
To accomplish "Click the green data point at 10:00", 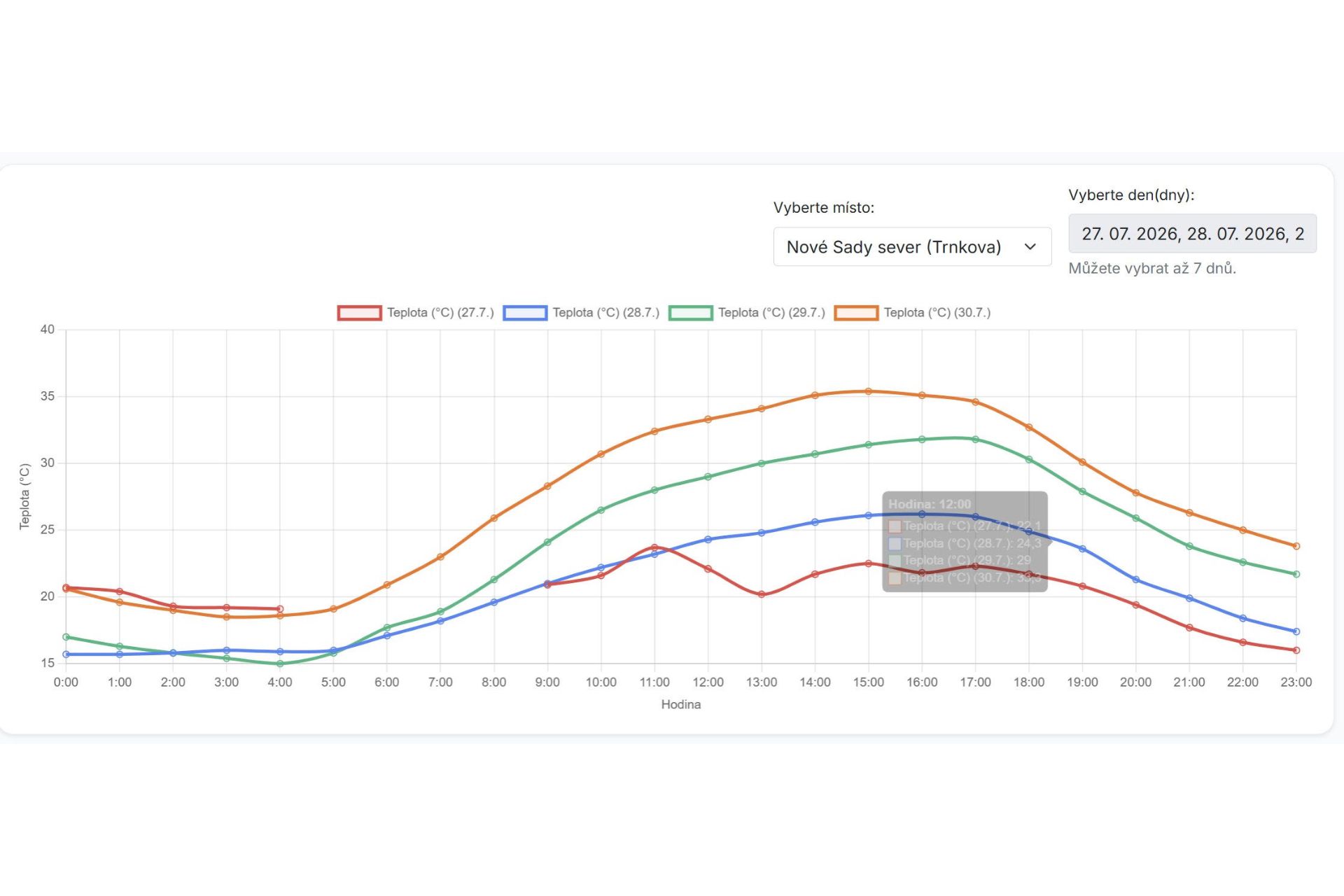I will click(601, 510).
